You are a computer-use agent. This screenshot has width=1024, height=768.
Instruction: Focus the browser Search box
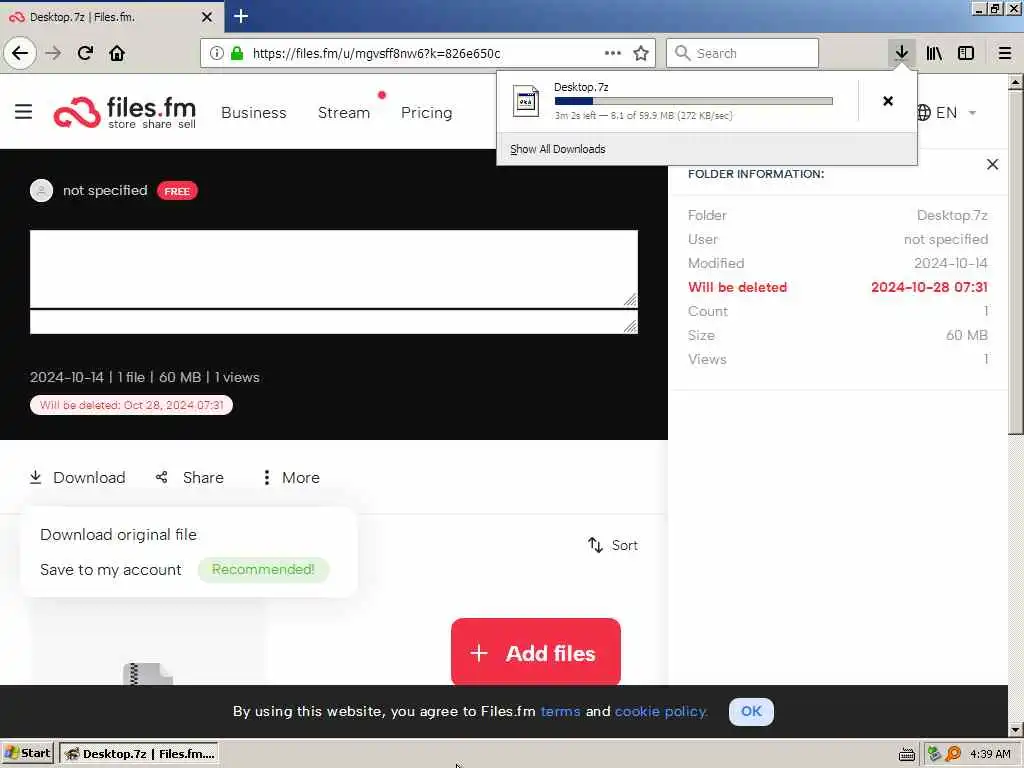tap(742, 53)
